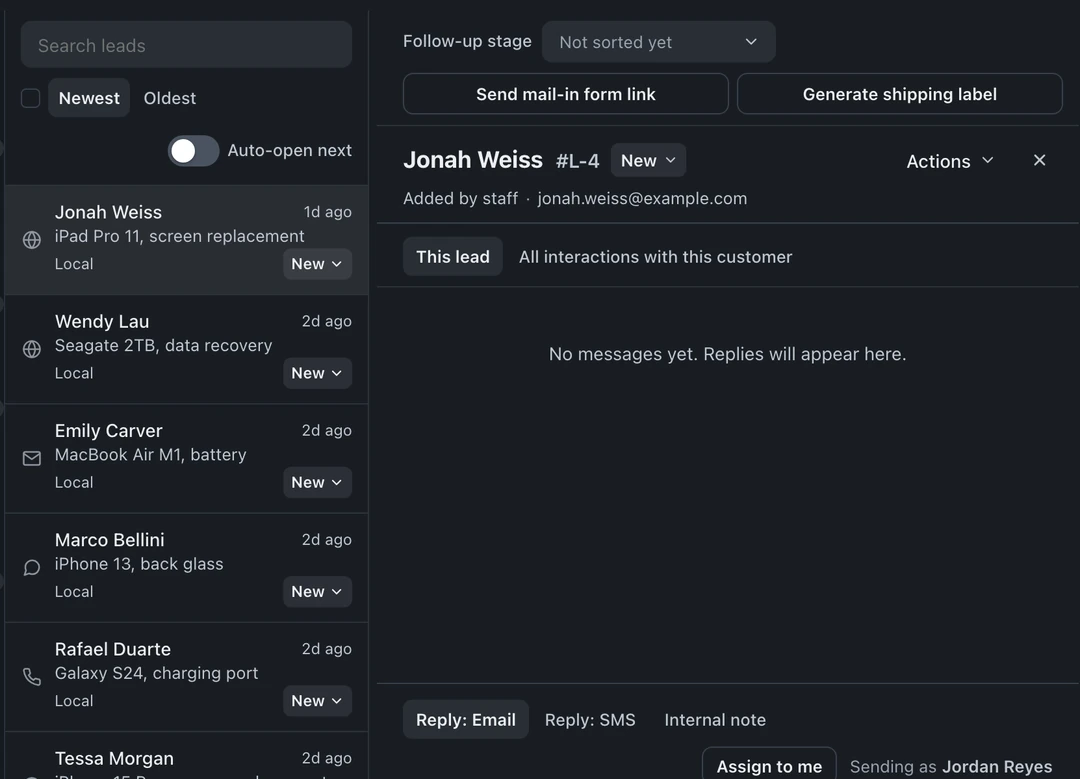The image size is (1080, 779).
Task: Click jonah.weiss@example.com email address
Action: coord(642,198)
